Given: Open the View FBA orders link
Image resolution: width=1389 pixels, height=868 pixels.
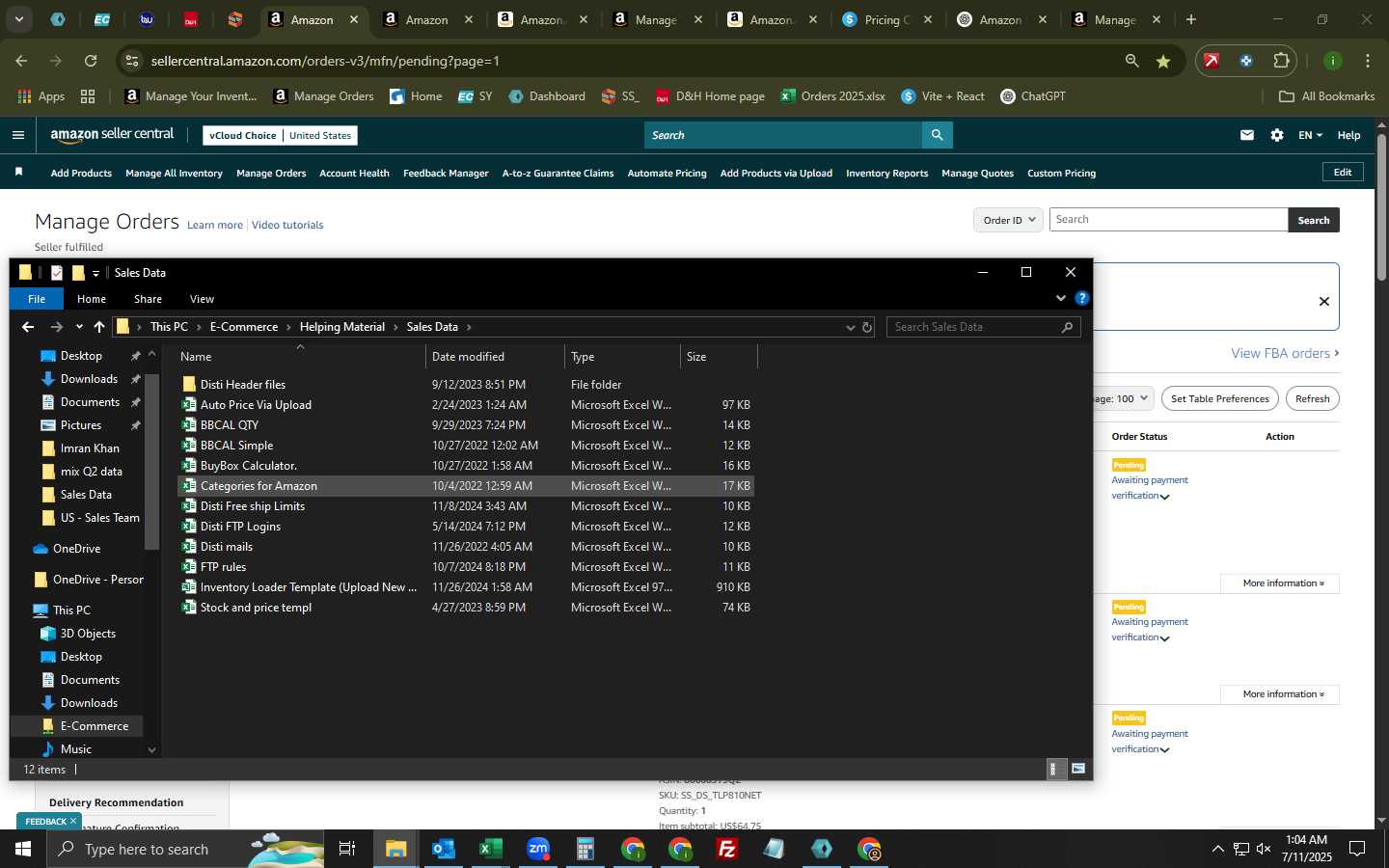Looking at the screenshot, I should (1285, 353).
